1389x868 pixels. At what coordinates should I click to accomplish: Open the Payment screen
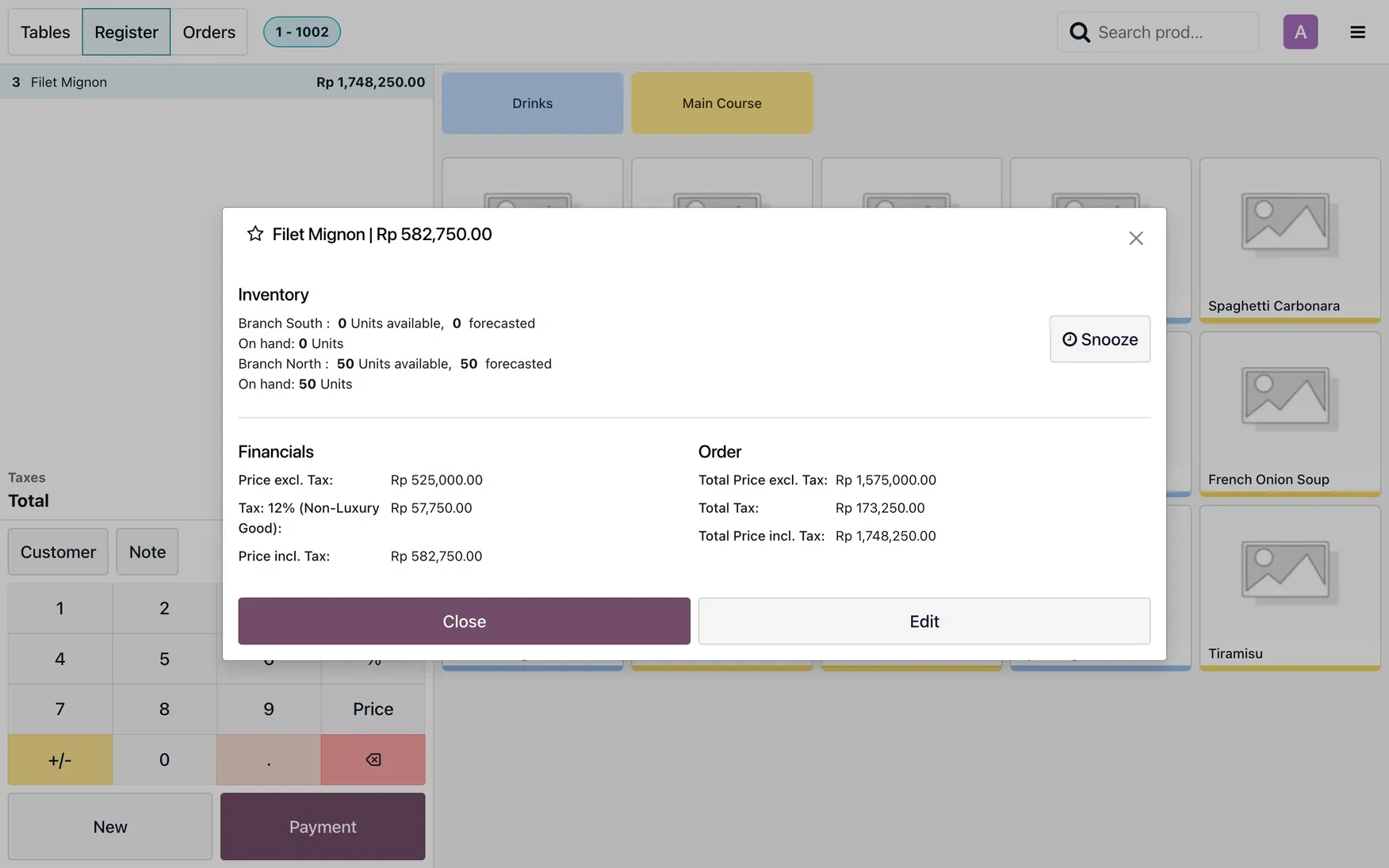(323, 826)
